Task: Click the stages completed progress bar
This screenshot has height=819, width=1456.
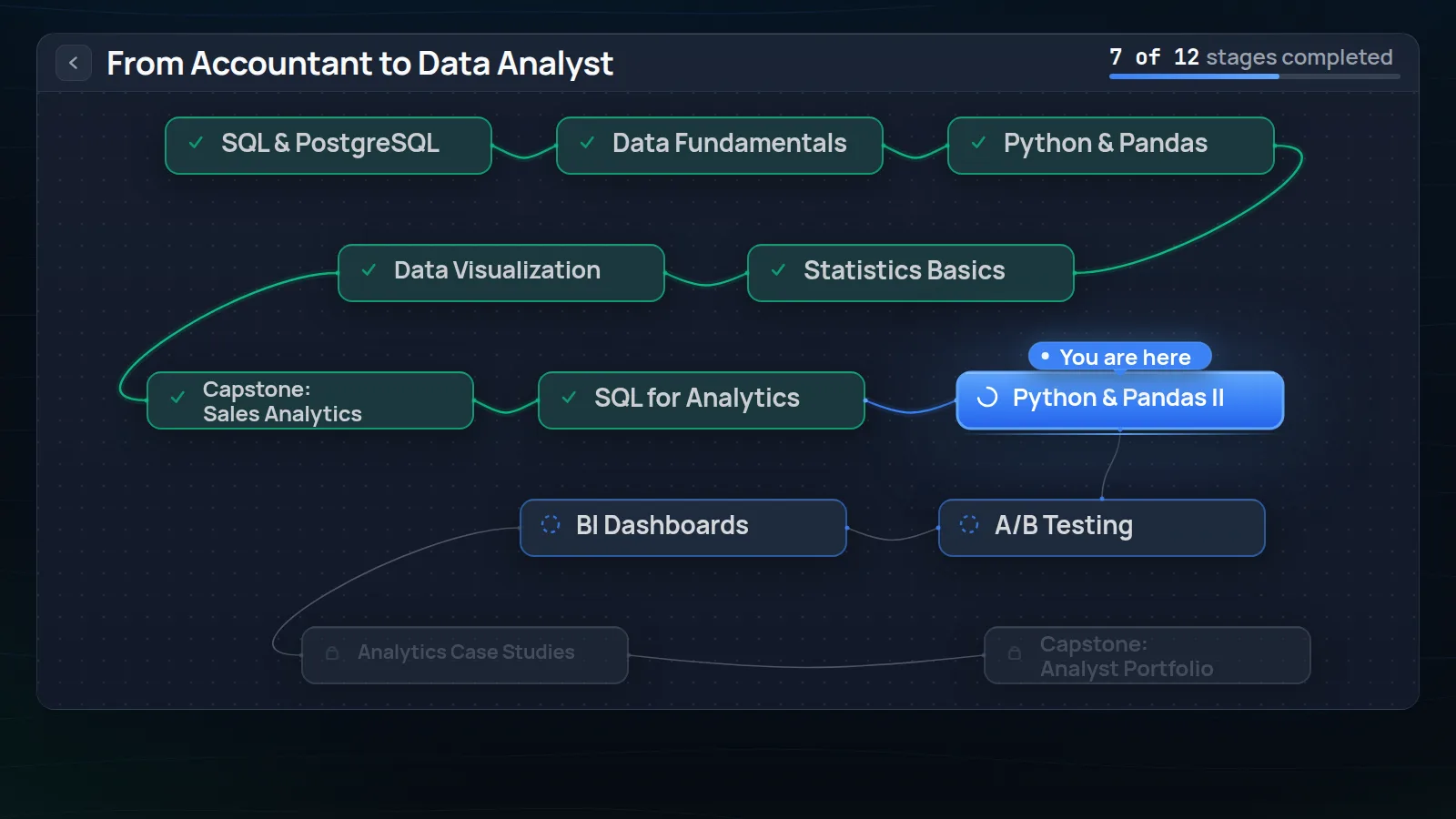Action: tap(1254, 76)
